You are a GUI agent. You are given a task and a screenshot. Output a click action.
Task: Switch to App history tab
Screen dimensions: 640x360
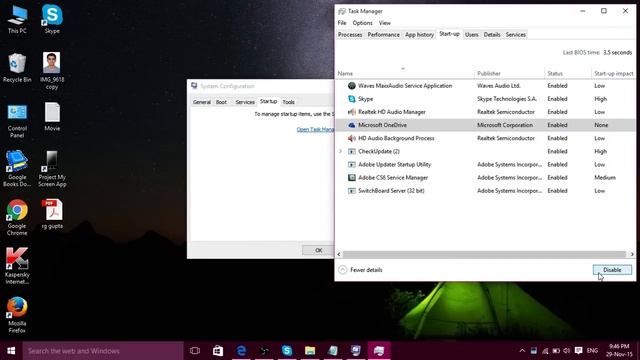point(419,35)
